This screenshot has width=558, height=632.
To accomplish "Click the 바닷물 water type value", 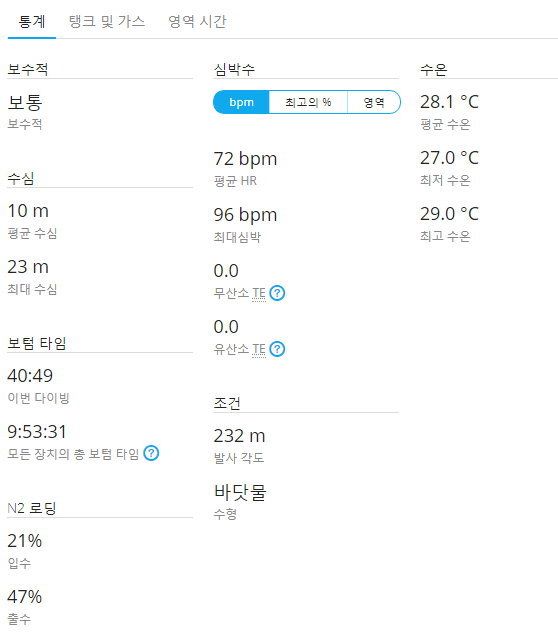I will (240, 492).
